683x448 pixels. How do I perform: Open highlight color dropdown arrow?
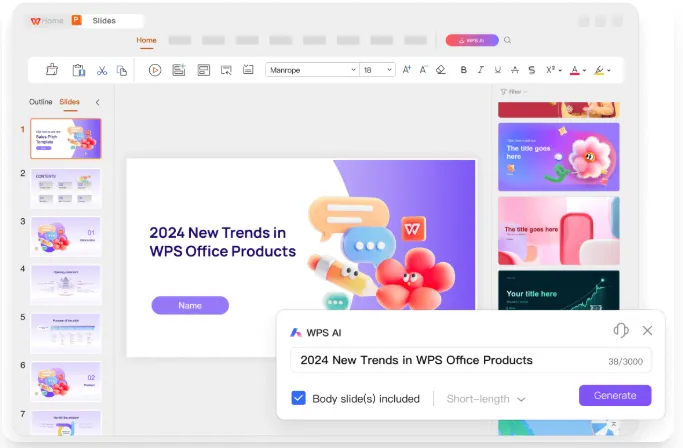[x=609, y=70]
